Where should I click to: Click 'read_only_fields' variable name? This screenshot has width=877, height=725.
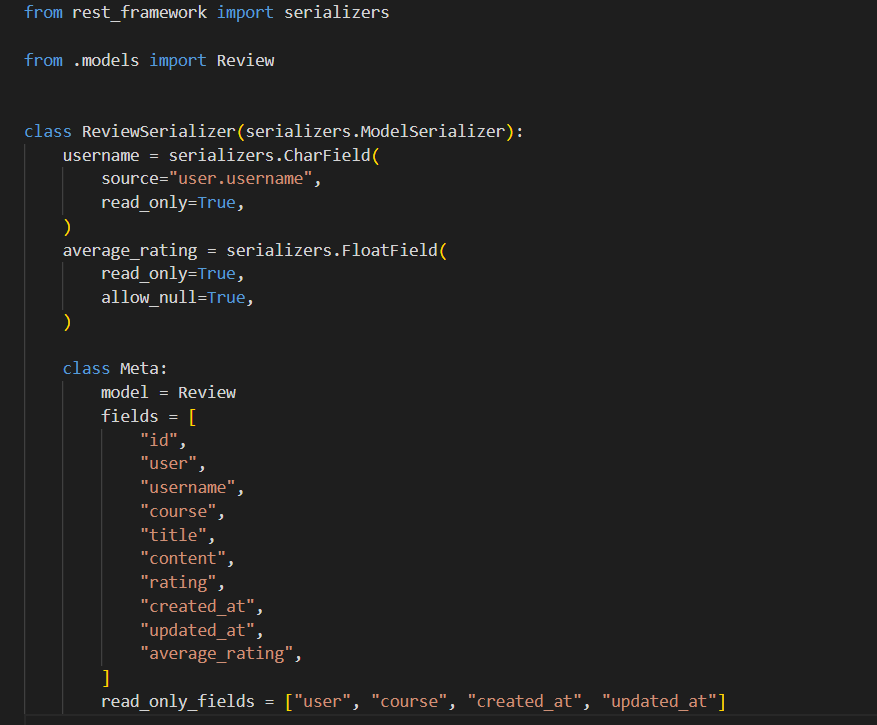click(x=178, y=702)
